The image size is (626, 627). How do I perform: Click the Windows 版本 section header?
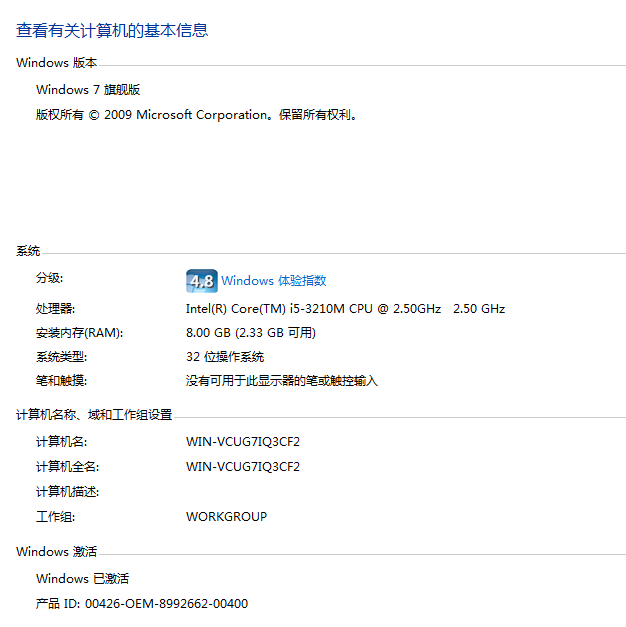pyautogui.click(x=56, y=63)
